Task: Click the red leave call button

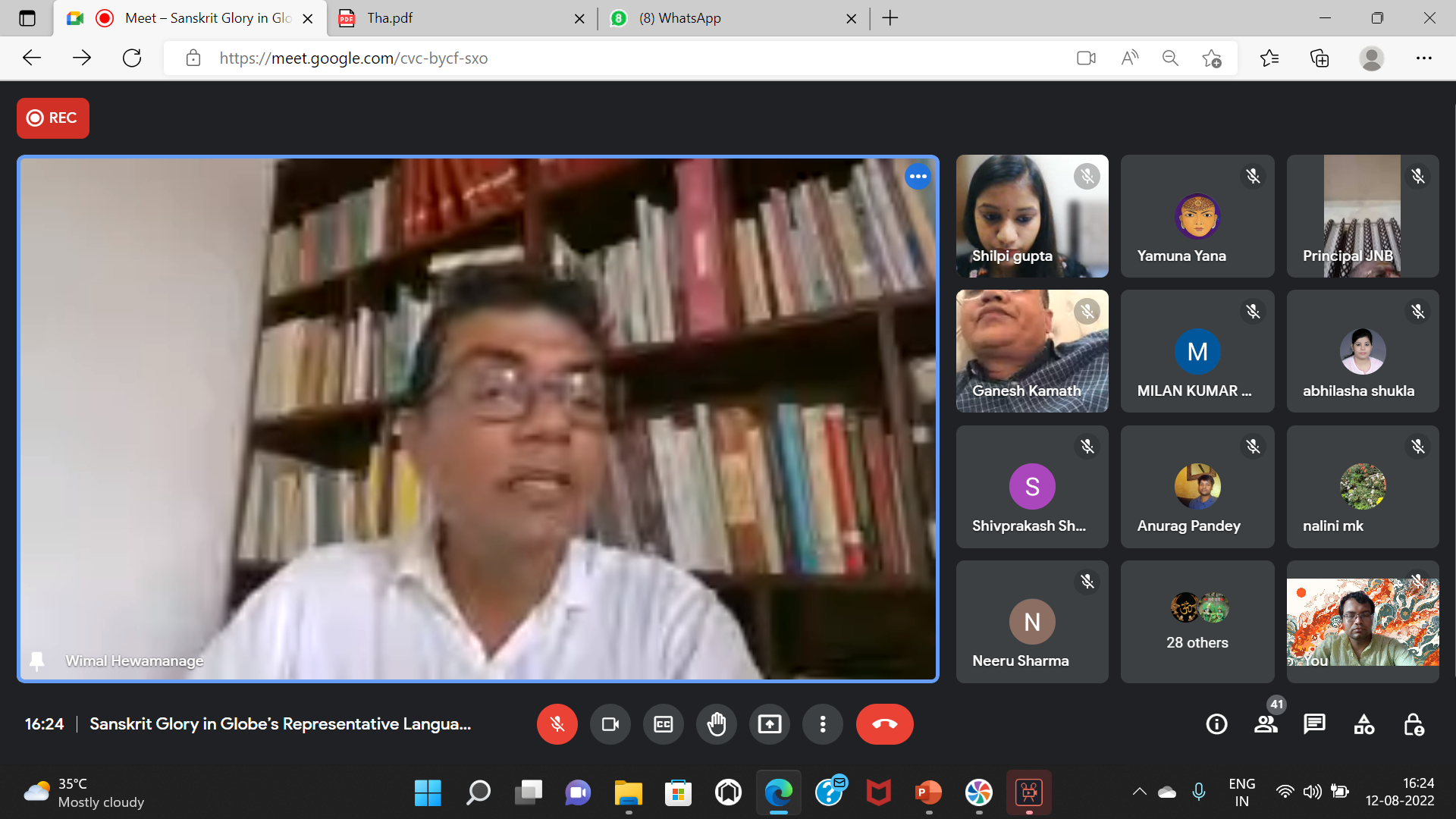Action: pos(884,724)
